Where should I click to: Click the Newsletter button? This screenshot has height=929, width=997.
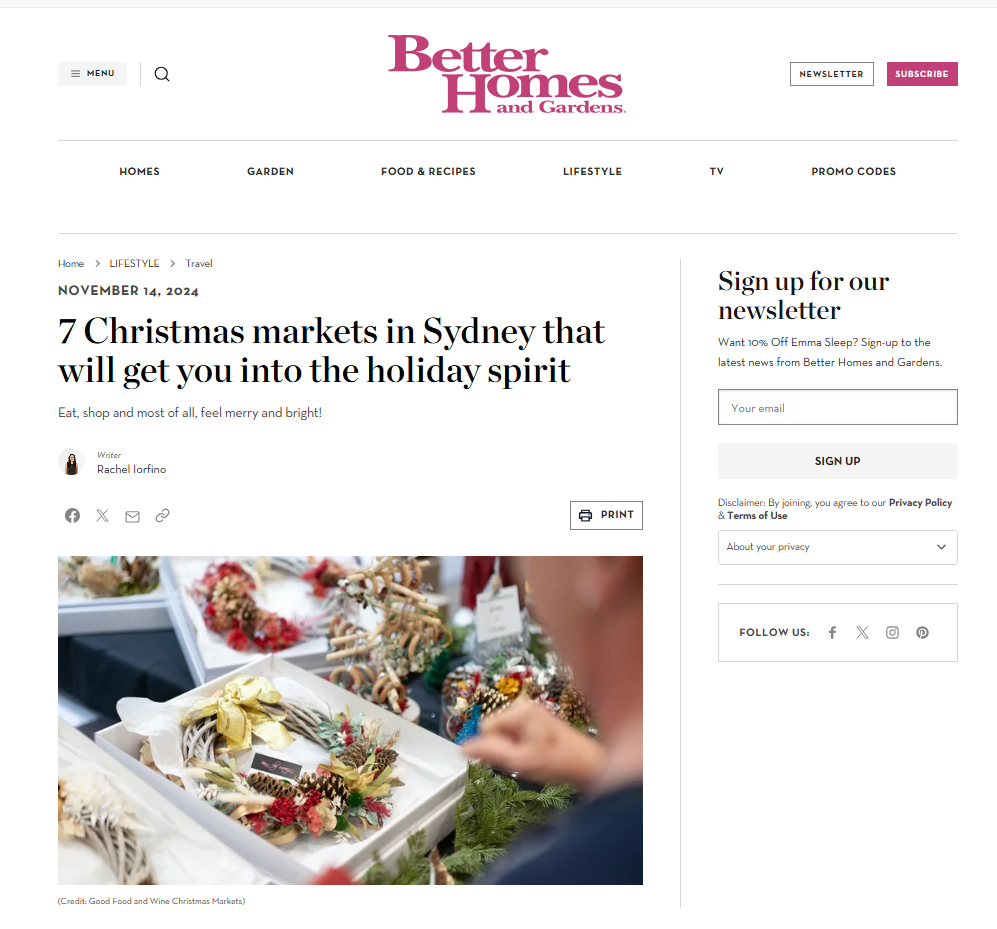832,74
